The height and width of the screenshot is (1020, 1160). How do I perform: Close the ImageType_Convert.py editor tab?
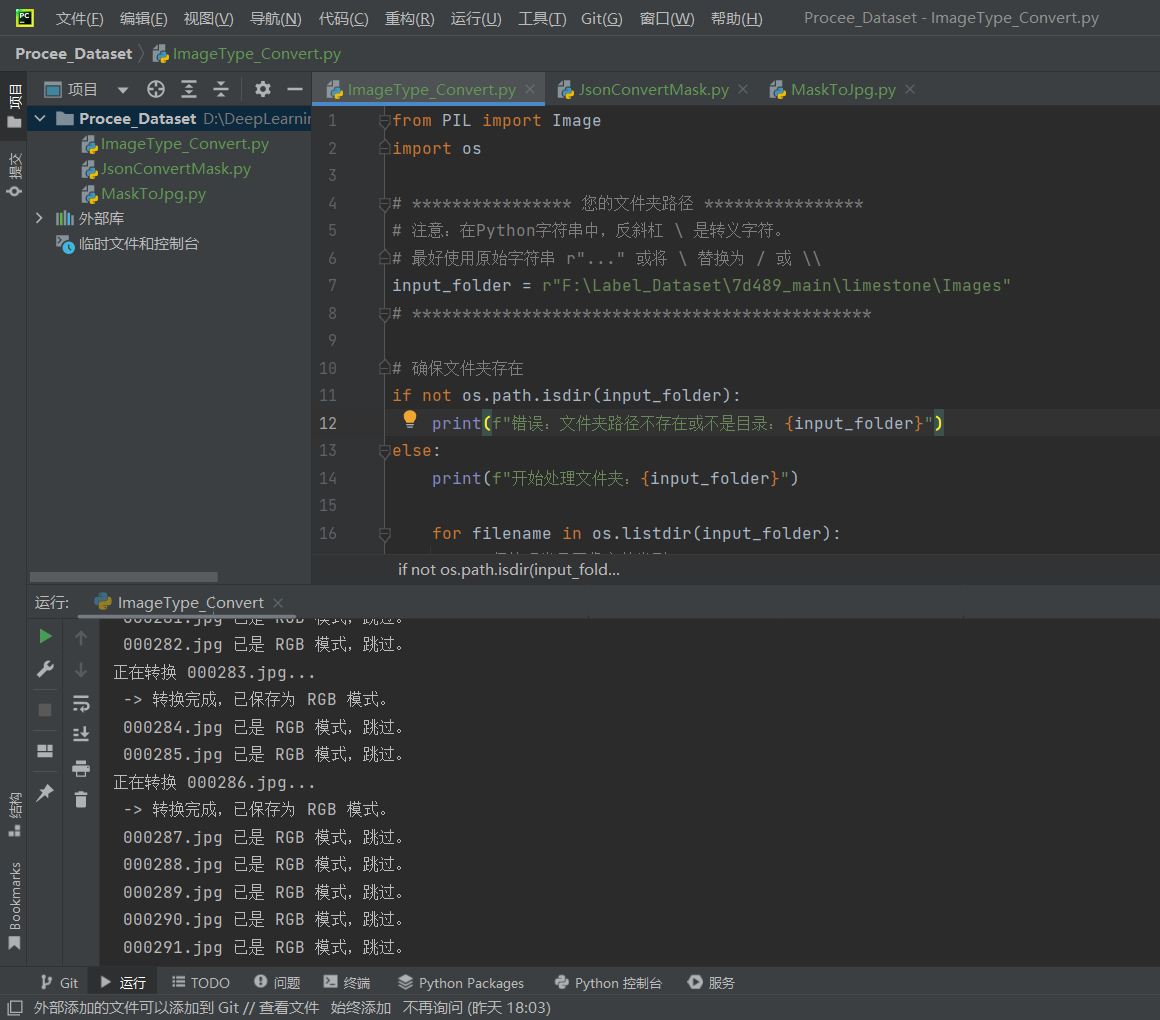pyautogui.click(x=530, y=89)
